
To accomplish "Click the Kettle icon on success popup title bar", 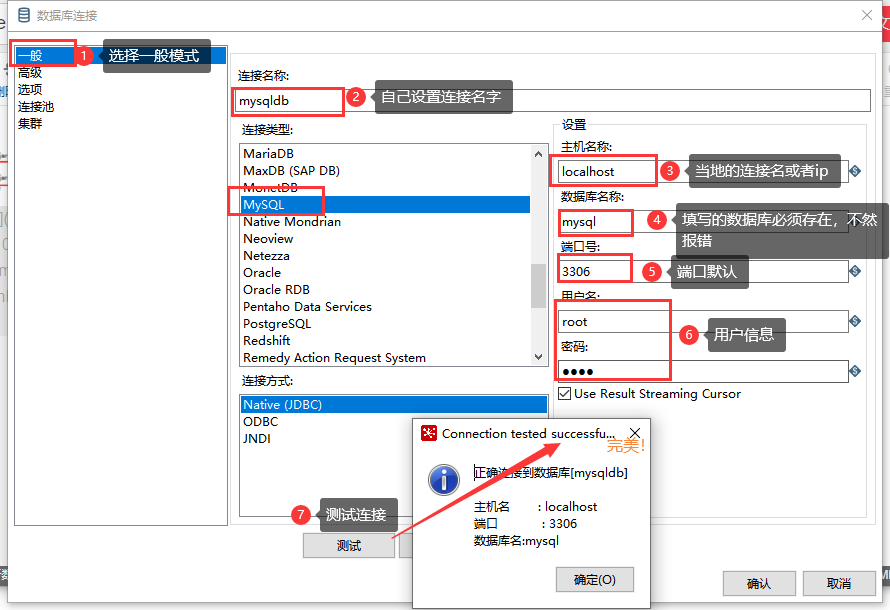I will tap(429, 433).
